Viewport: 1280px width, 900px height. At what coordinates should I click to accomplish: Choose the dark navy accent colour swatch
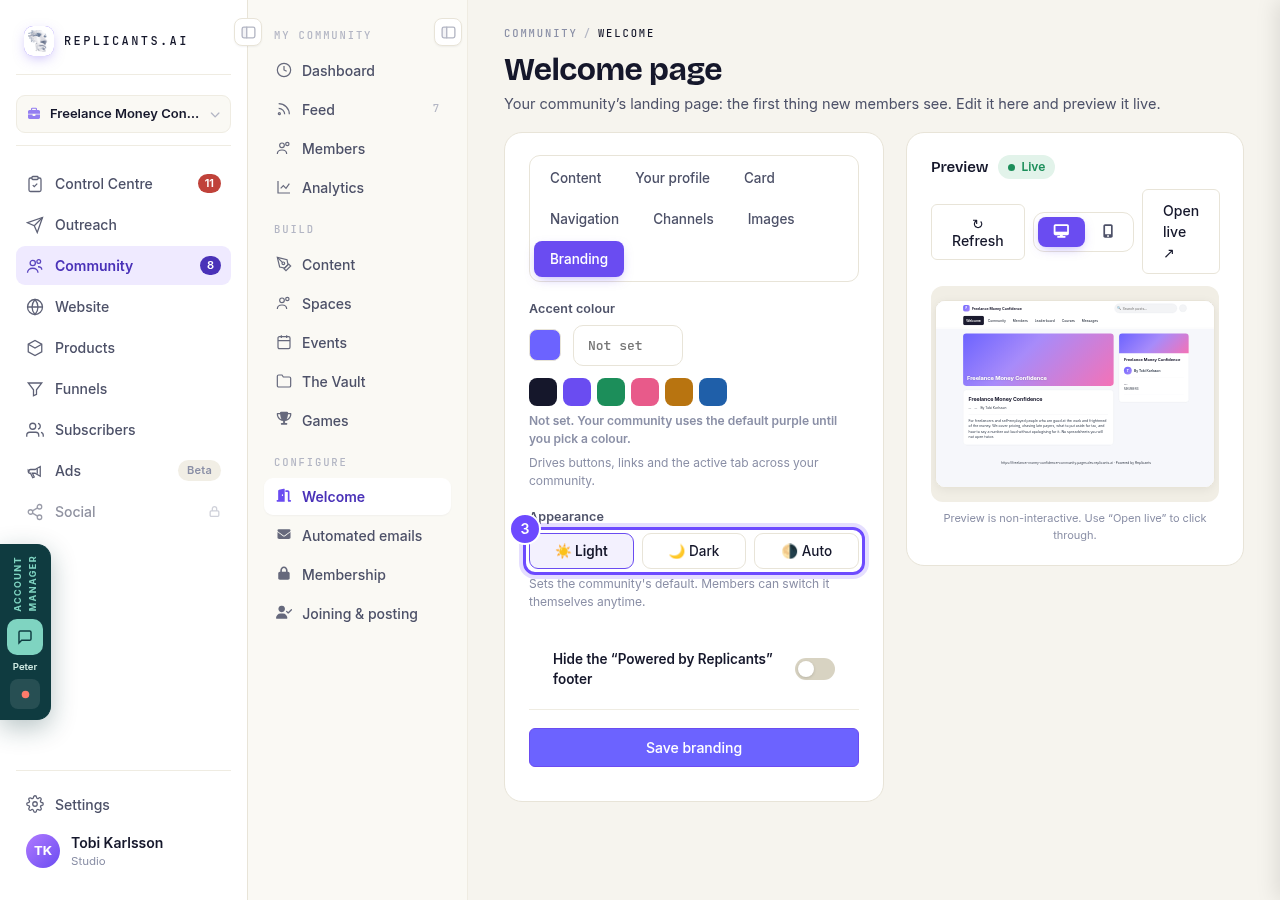543,392
